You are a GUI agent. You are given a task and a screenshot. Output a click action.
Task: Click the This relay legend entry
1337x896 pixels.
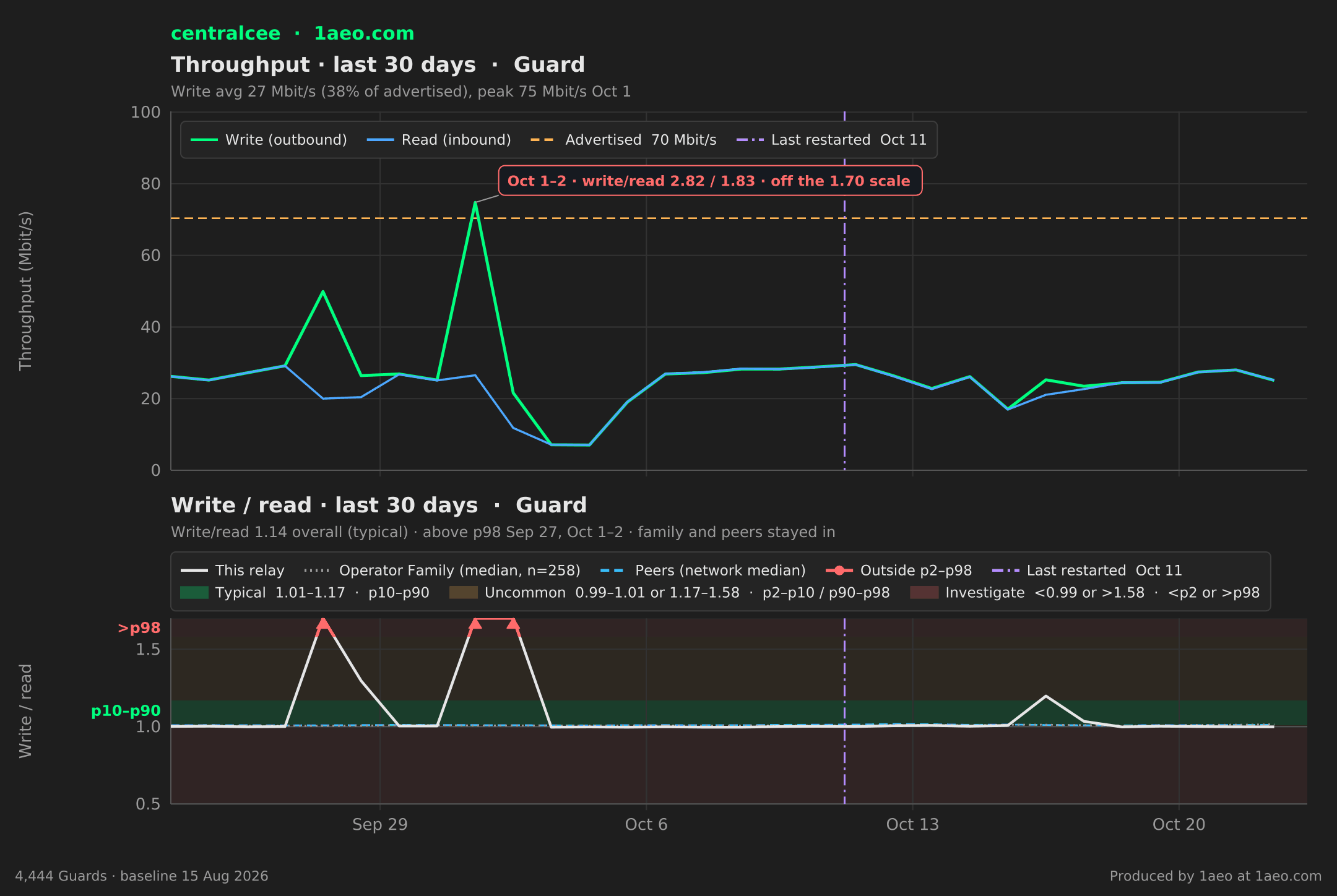232,571
